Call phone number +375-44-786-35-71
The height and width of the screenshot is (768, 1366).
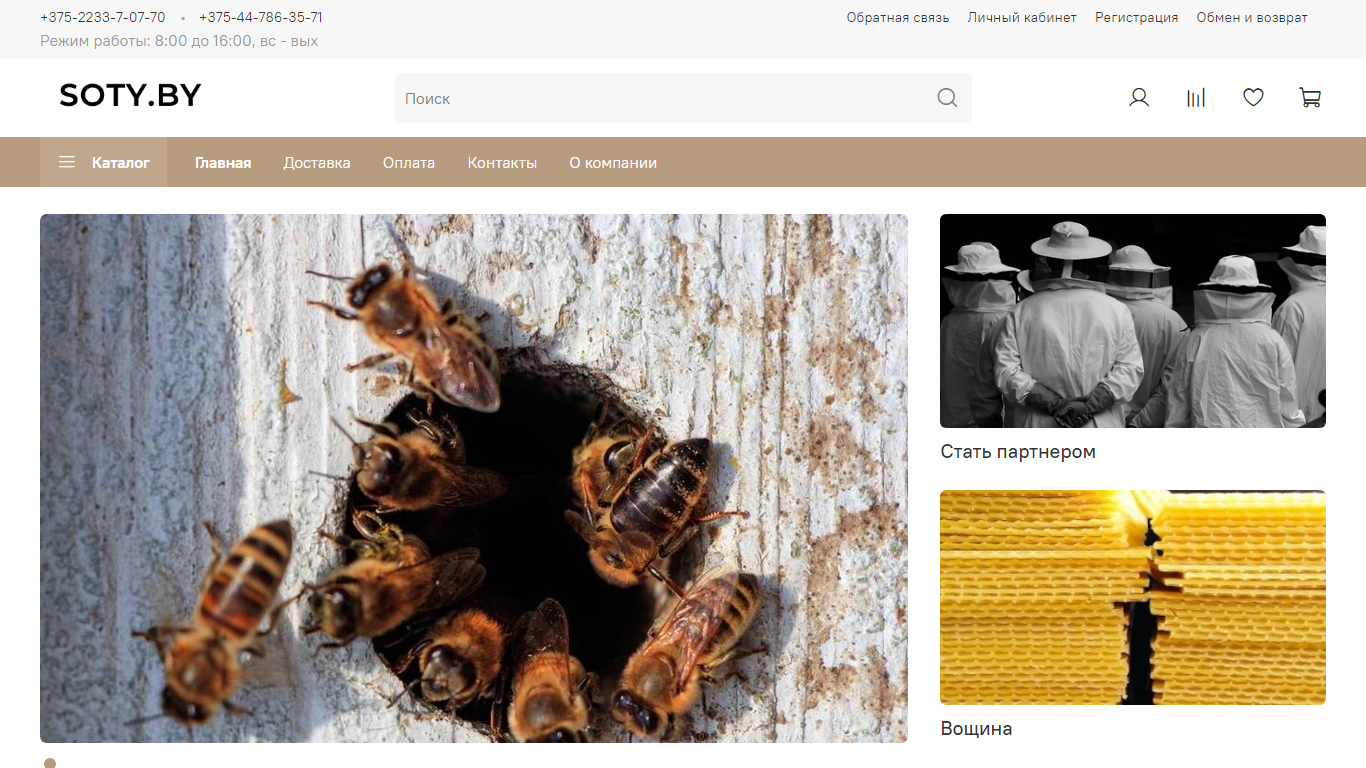coord(261,17)
